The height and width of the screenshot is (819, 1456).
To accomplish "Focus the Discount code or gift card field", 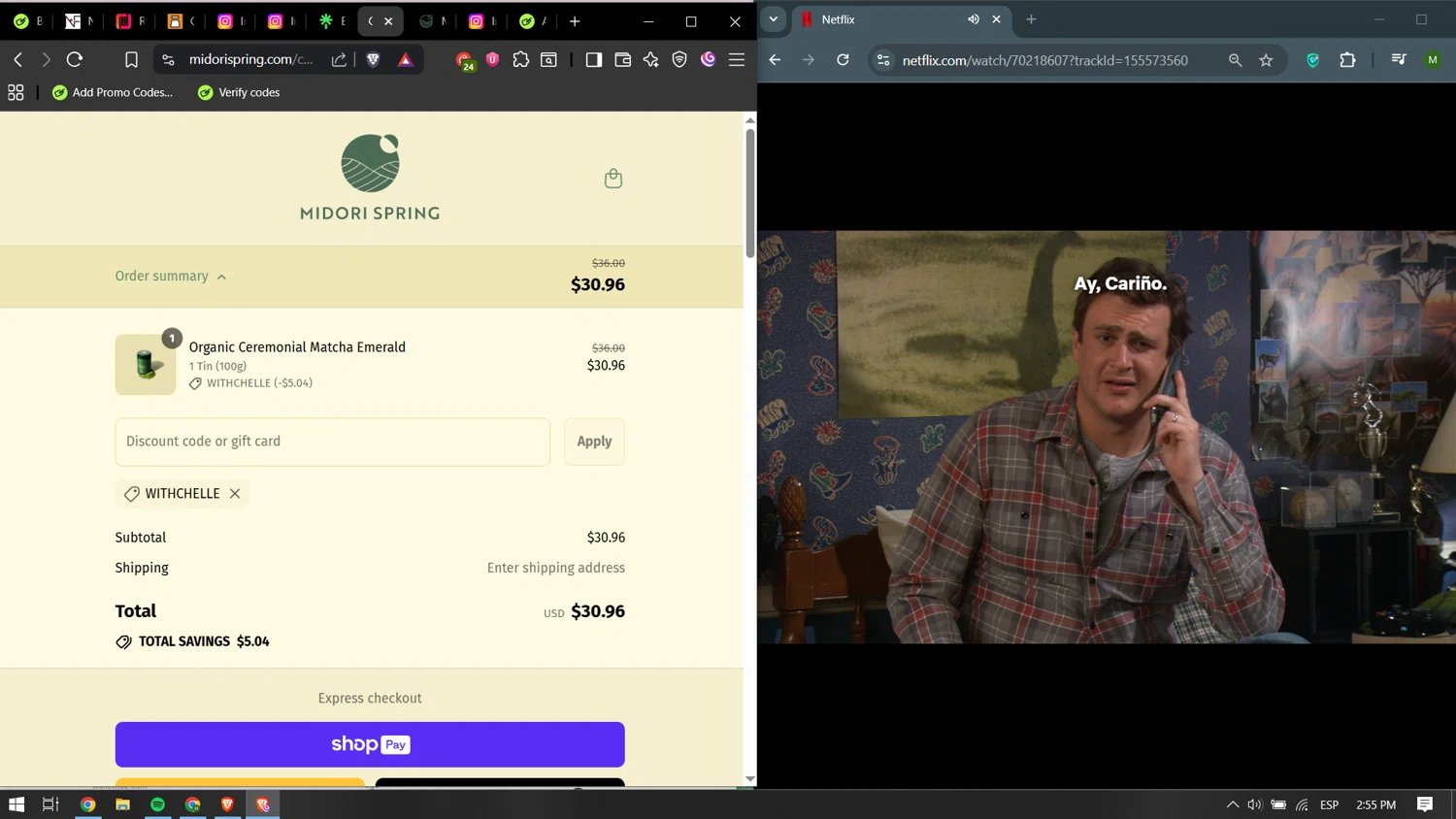I will 333,442.
